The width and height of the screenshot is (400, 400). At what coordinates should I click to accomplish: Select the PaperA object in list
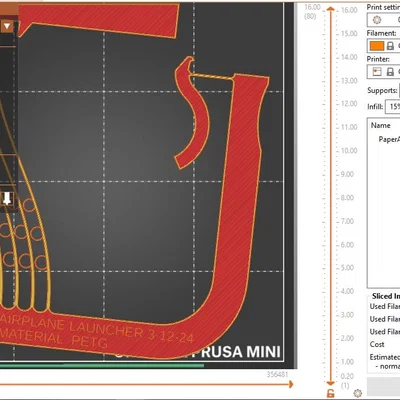[389, 139]
